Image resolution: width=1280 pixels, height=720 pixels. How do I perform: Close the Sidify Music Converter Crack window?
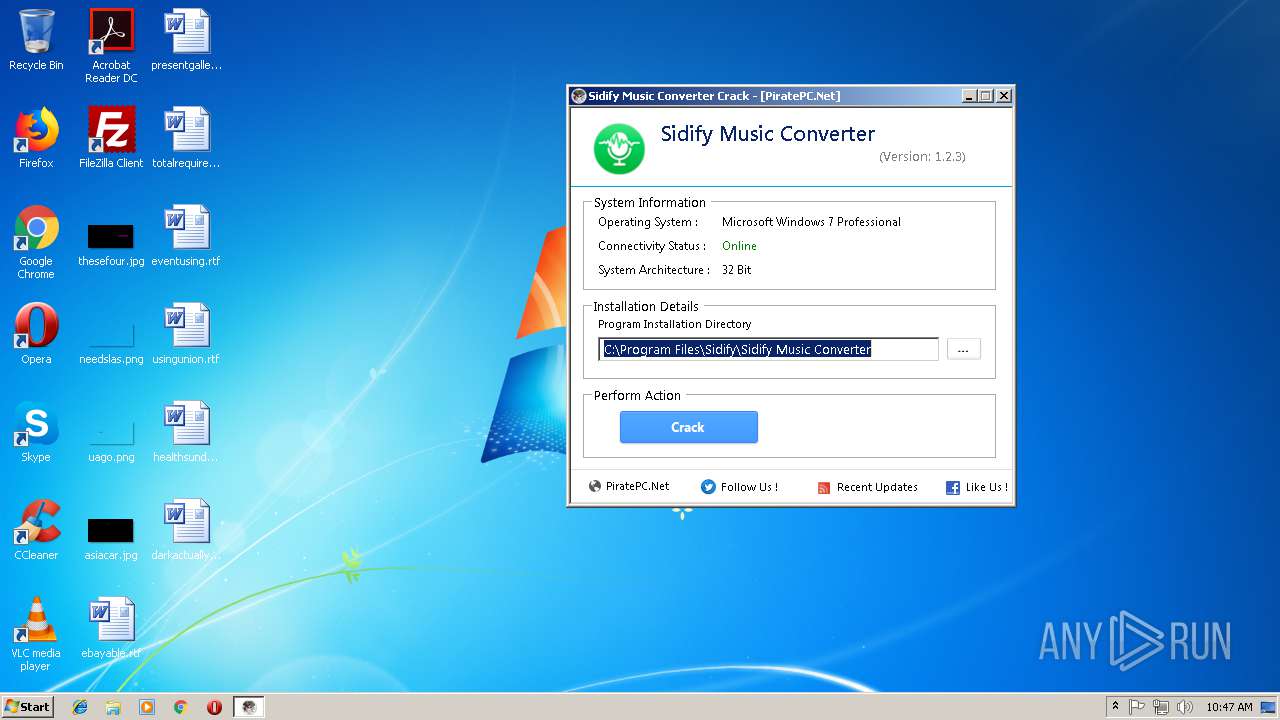tap(1004, 96)
